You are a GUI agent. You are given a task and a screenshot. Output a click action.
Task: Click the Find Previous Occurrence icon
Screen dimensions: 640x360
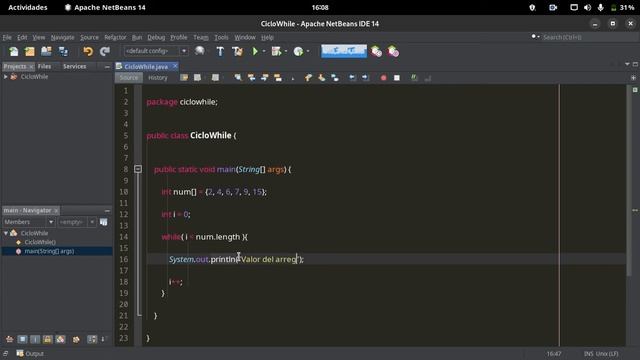pos(251,78)
